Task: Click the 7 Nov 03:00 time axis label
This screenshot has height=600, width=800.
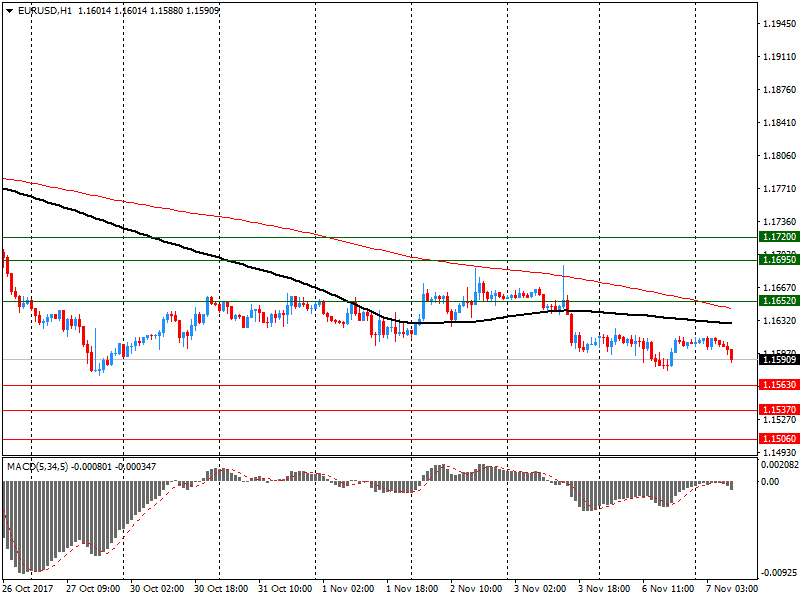Action: click(732, 588)
